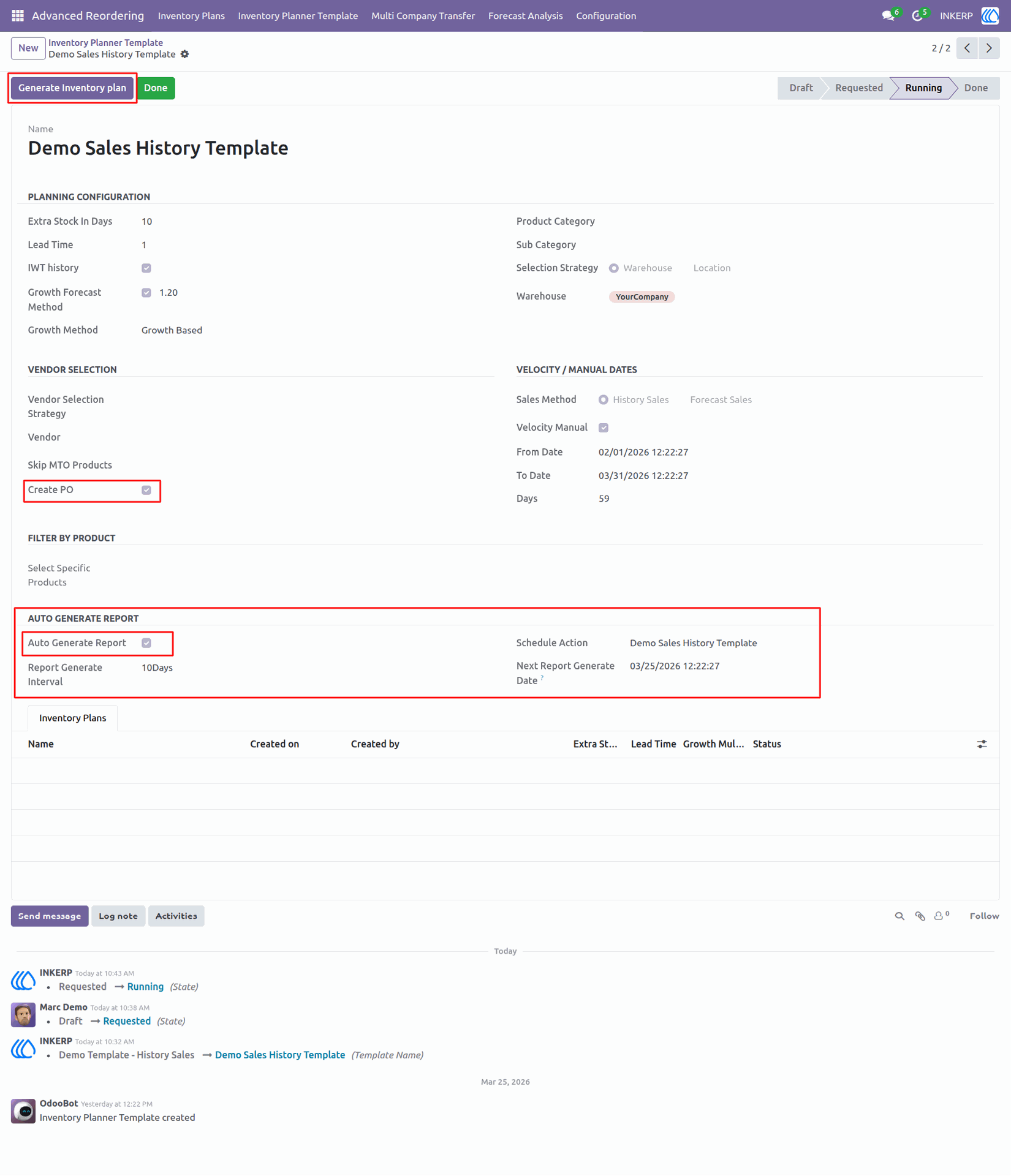Toggle IWT history checkbox
Viewport: 1011px width, 1176px height.
(x=146, y=268)
